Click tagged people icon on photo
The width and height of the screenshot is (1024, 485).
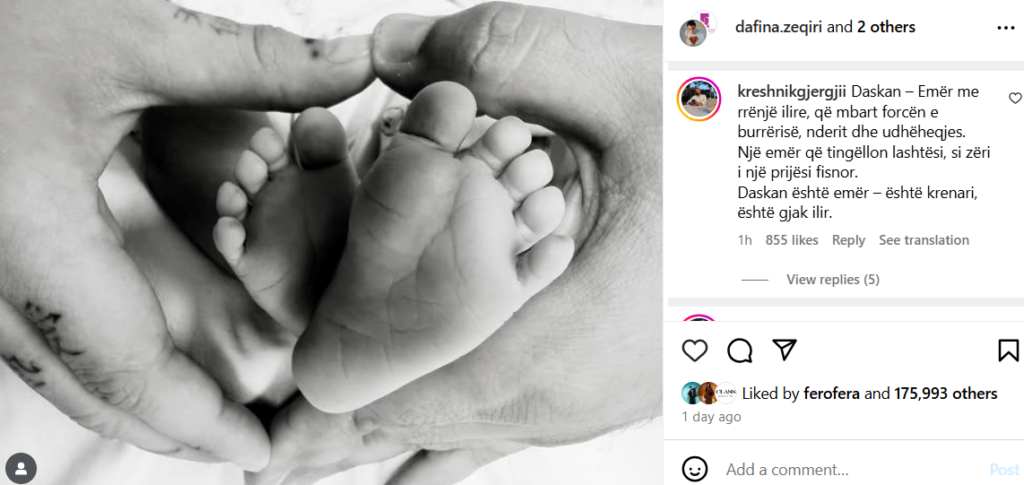[x=21, y=468]
